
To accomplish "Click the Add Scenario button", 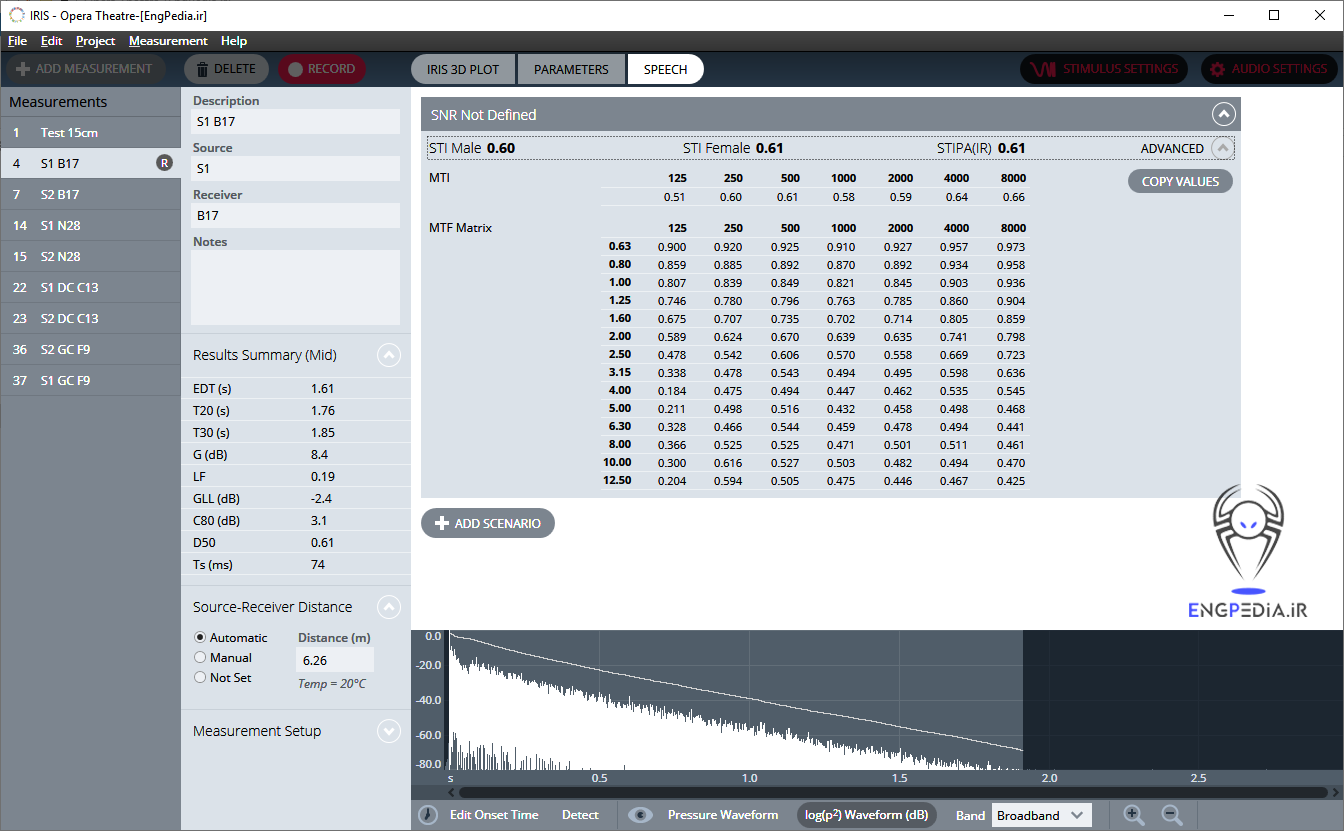I will point(487,523).
